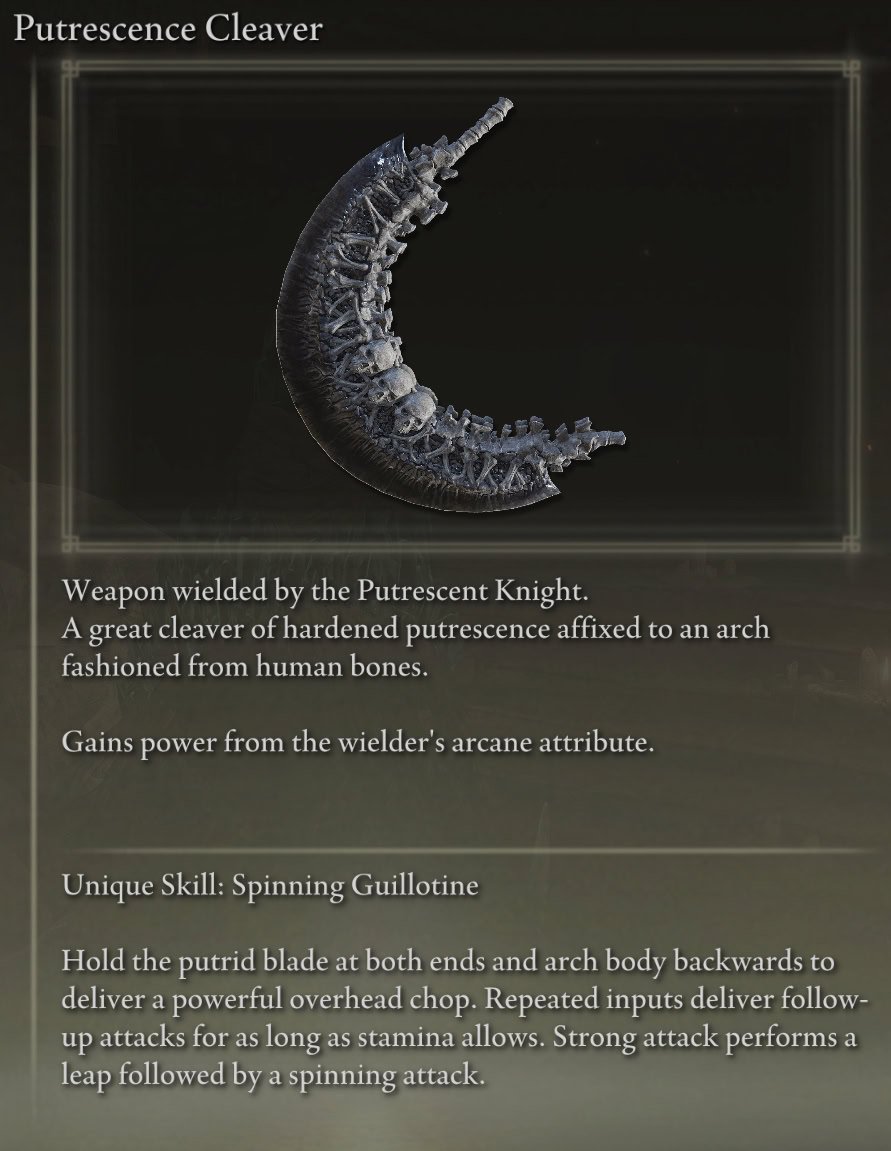Click 'leap followed by a spinning attack' line
Image resolution: width=891 pixels, height=1151 pixels.
pos(273,1075)
